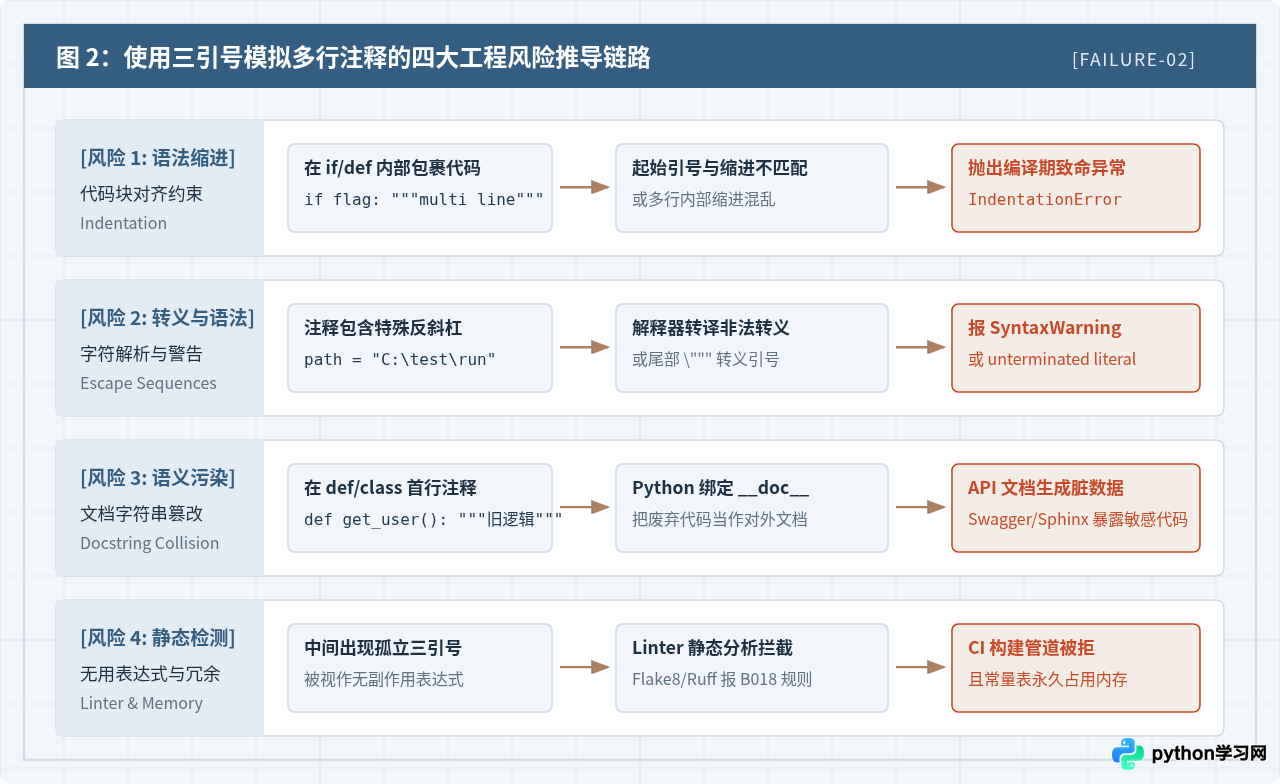Click the "Swagger/Sphinx 暴露敏感代码" text
This screenshot has height=784, width=1280.
click(1078, 519)
